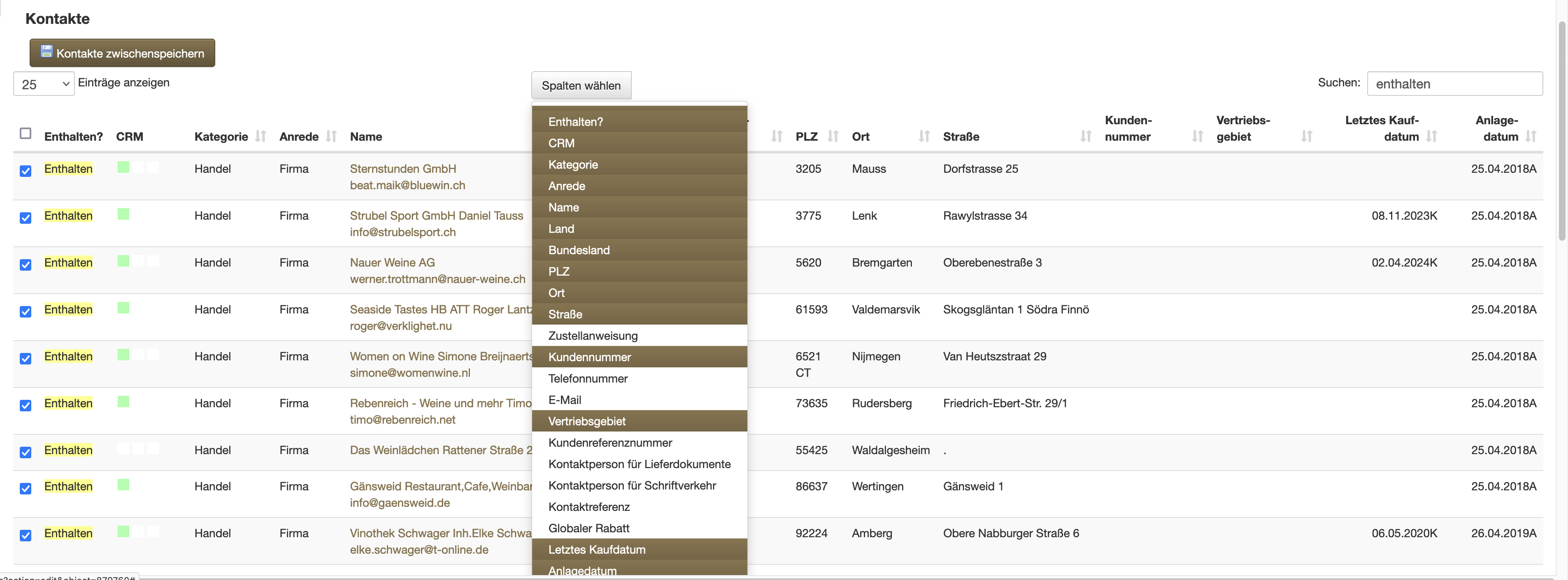Viewport: 1568px width, 580px height.
Task: Collapse the Spalten wählen column chooser
Action: [581, 85]
